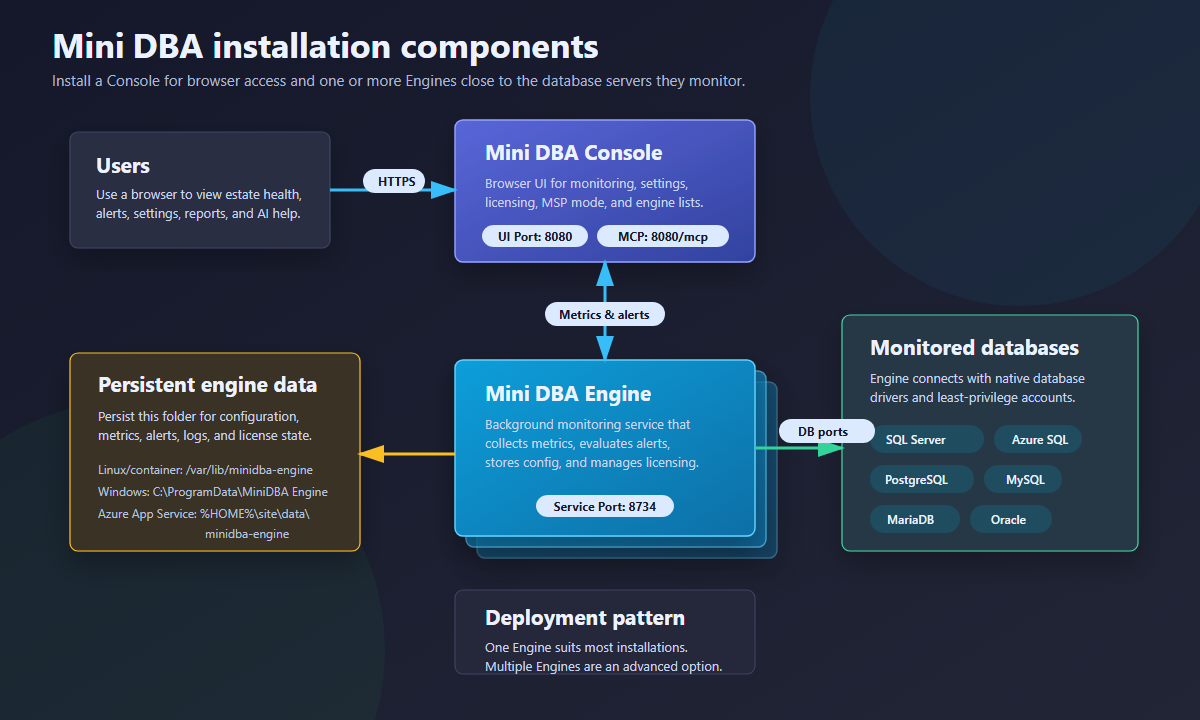Click the Metrics & alerts label
The height and width of the screenshot is (720, 1200).
(x=605, y=314)
